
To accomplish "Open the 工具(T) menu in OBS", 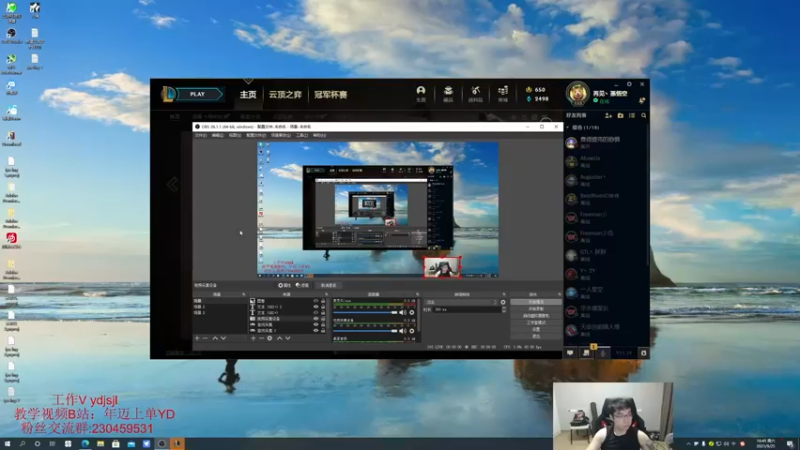I will 302,135.
